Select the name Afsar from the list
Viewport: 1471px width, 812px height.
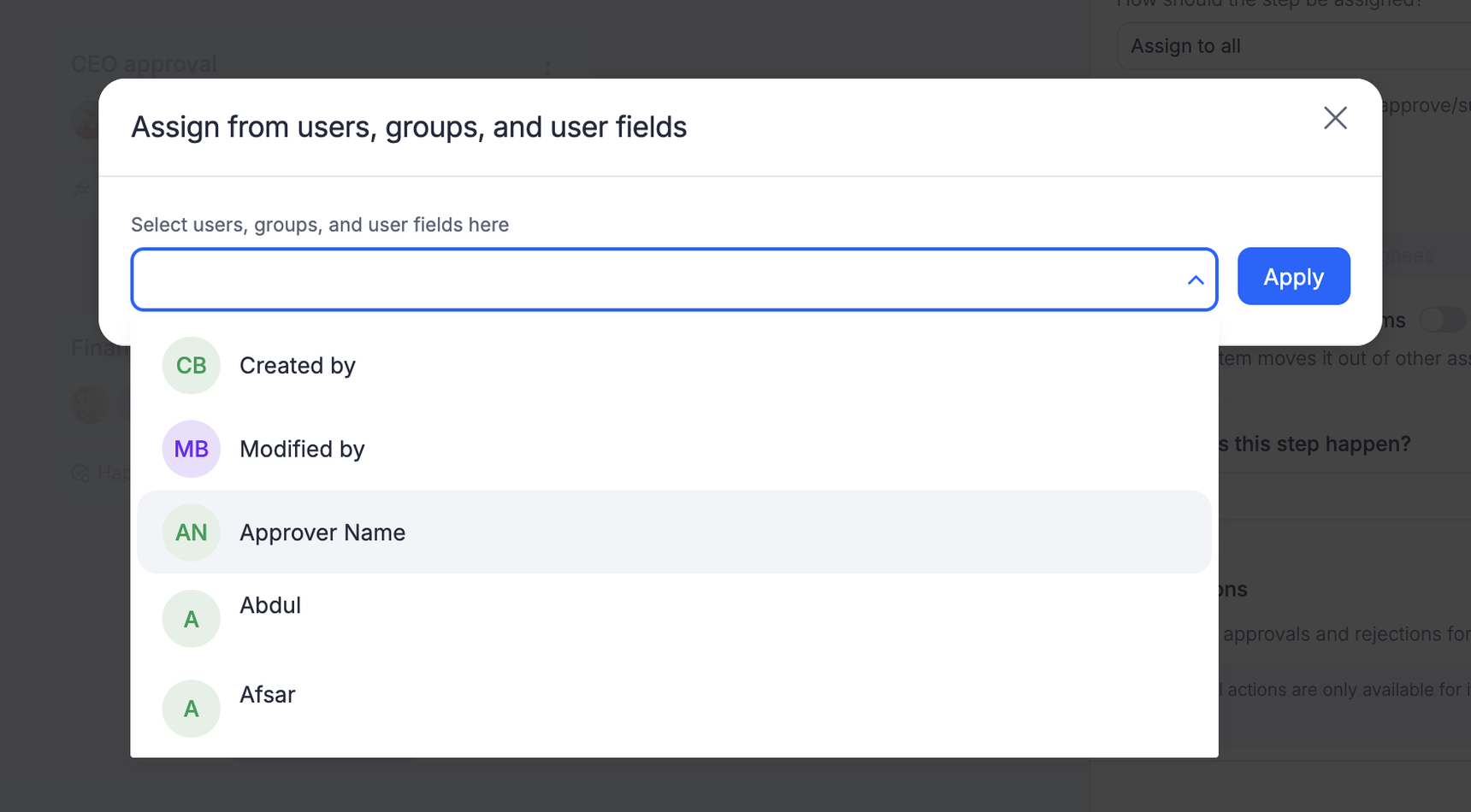[268, 695]
